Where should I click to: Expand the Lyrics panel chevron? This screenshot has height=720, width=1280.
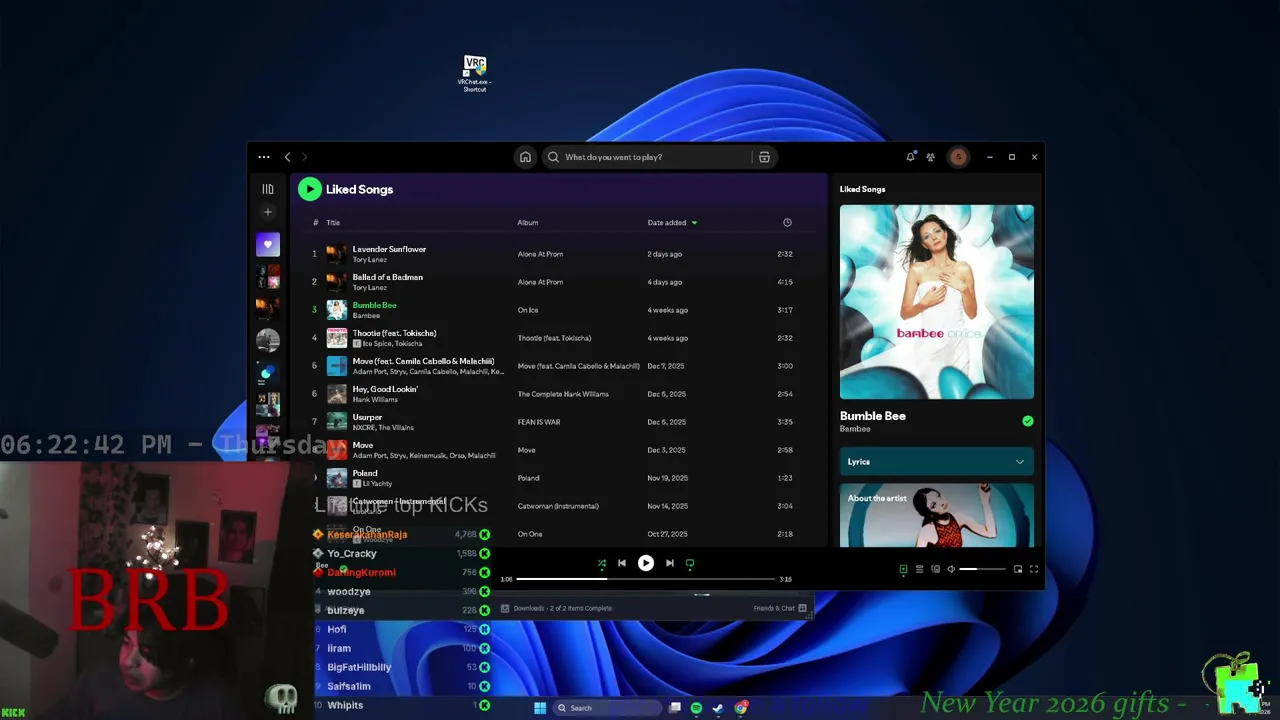point(1019,462)
